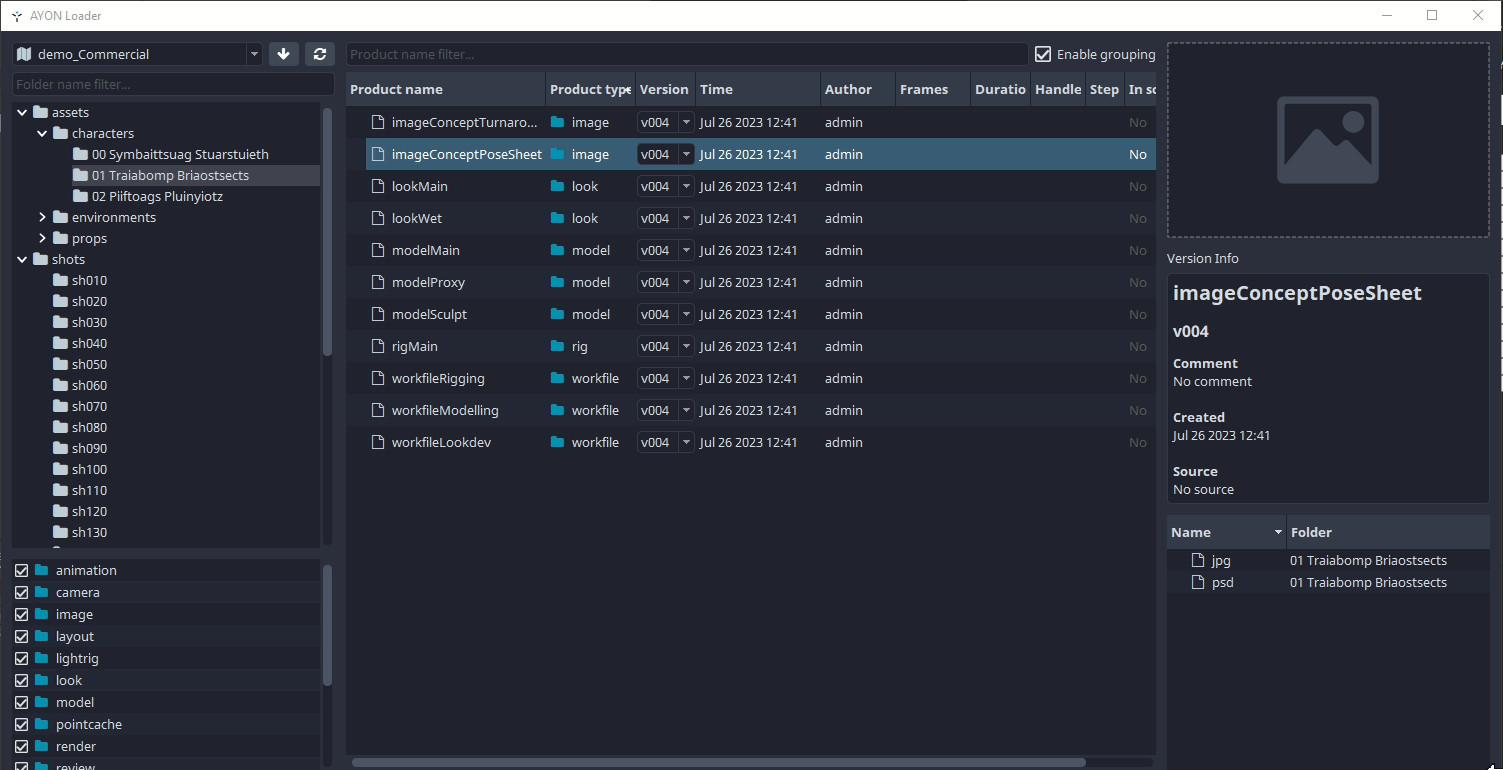
Task: Sort by the Author column header
Action: (848, 89)
